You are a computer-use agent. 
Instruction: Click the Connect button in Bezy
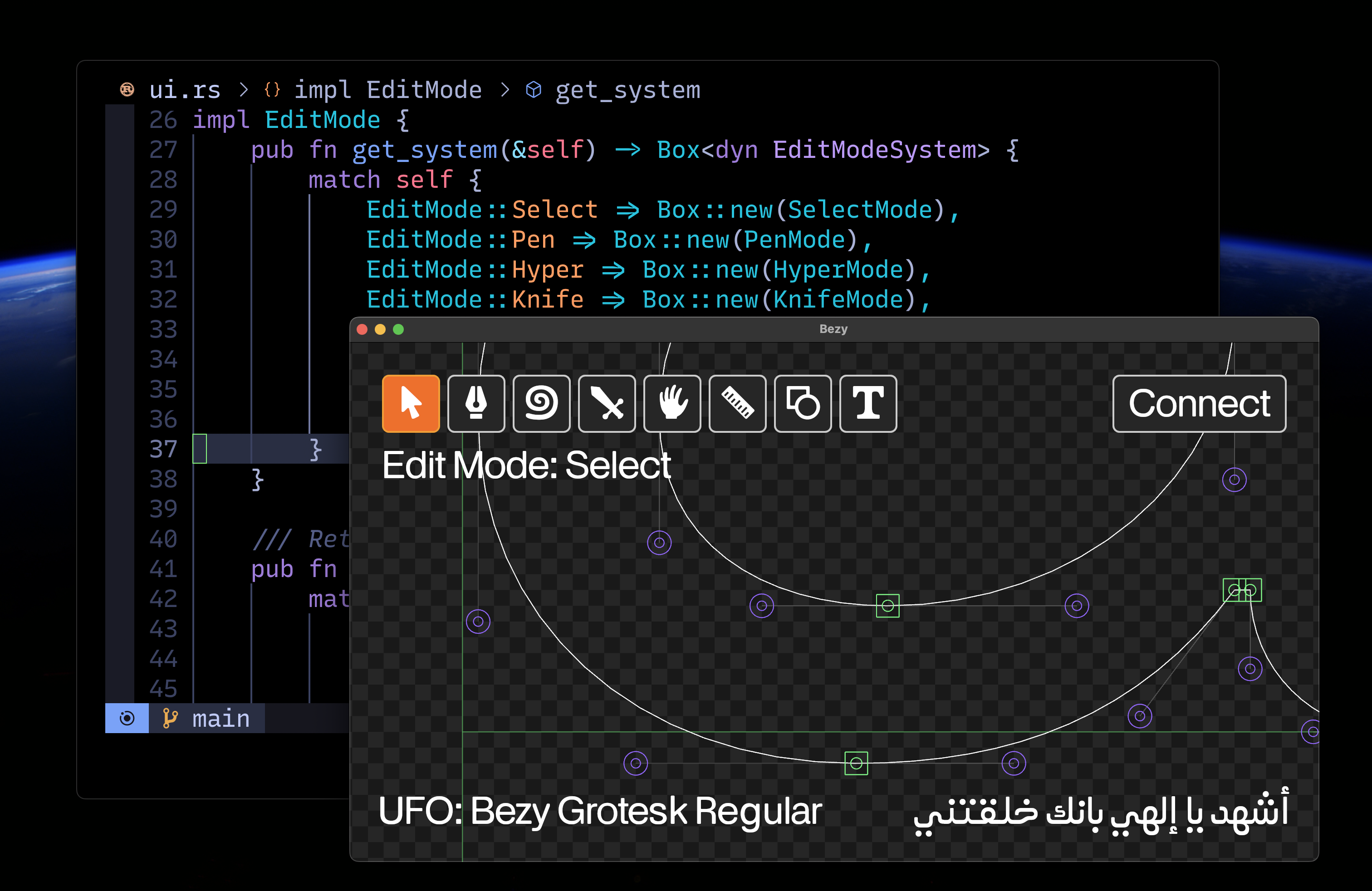1199,403
